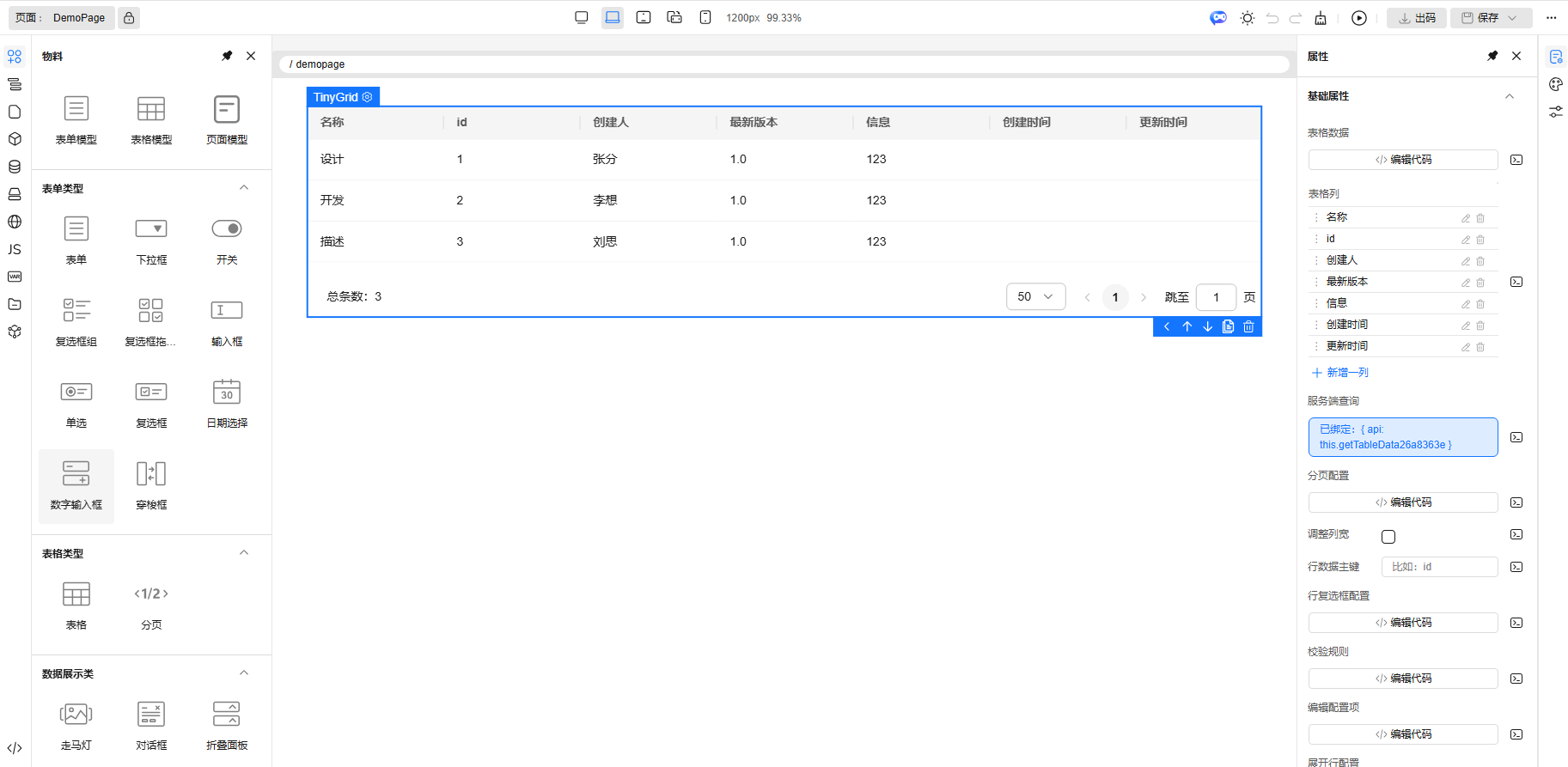Toggle light/dark theme sun icon
Screen dimensions: 1568x767
pos(1248,18)
